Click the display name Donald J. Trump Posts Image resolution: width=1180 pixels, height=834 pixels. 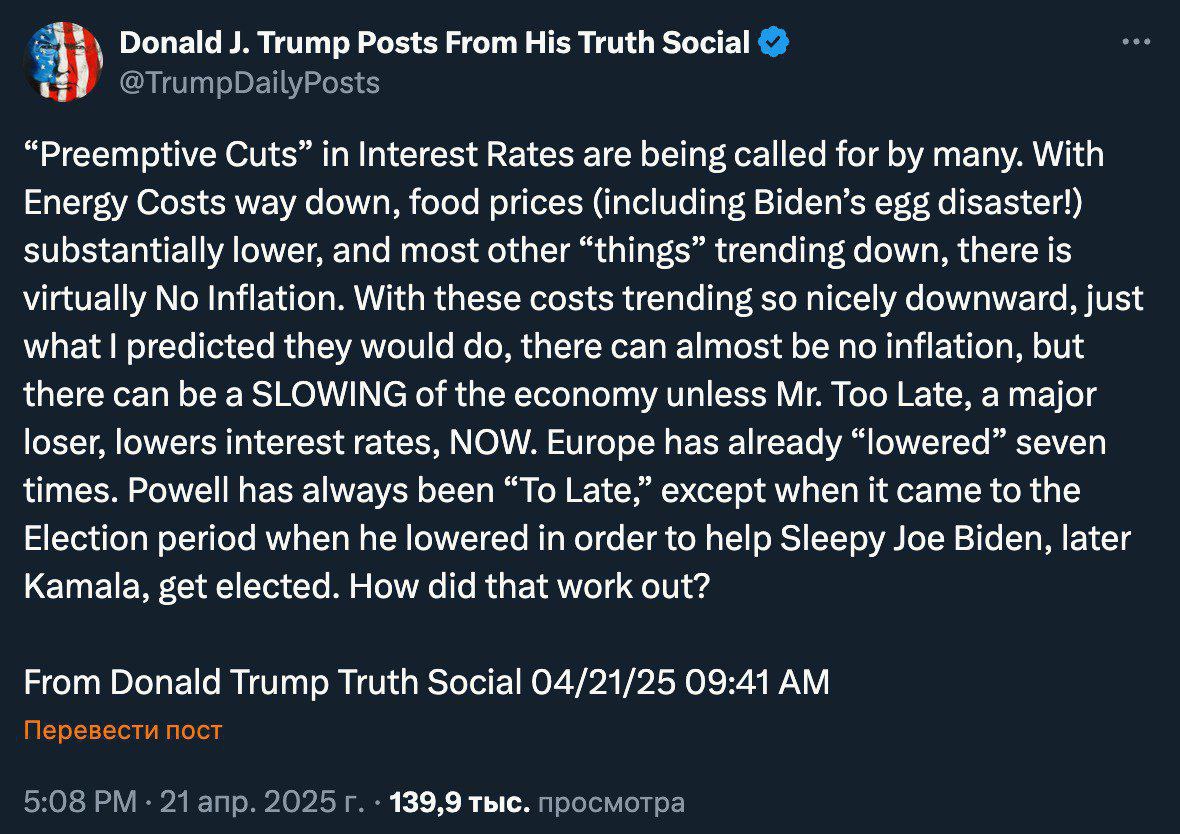tap(280, 43)
